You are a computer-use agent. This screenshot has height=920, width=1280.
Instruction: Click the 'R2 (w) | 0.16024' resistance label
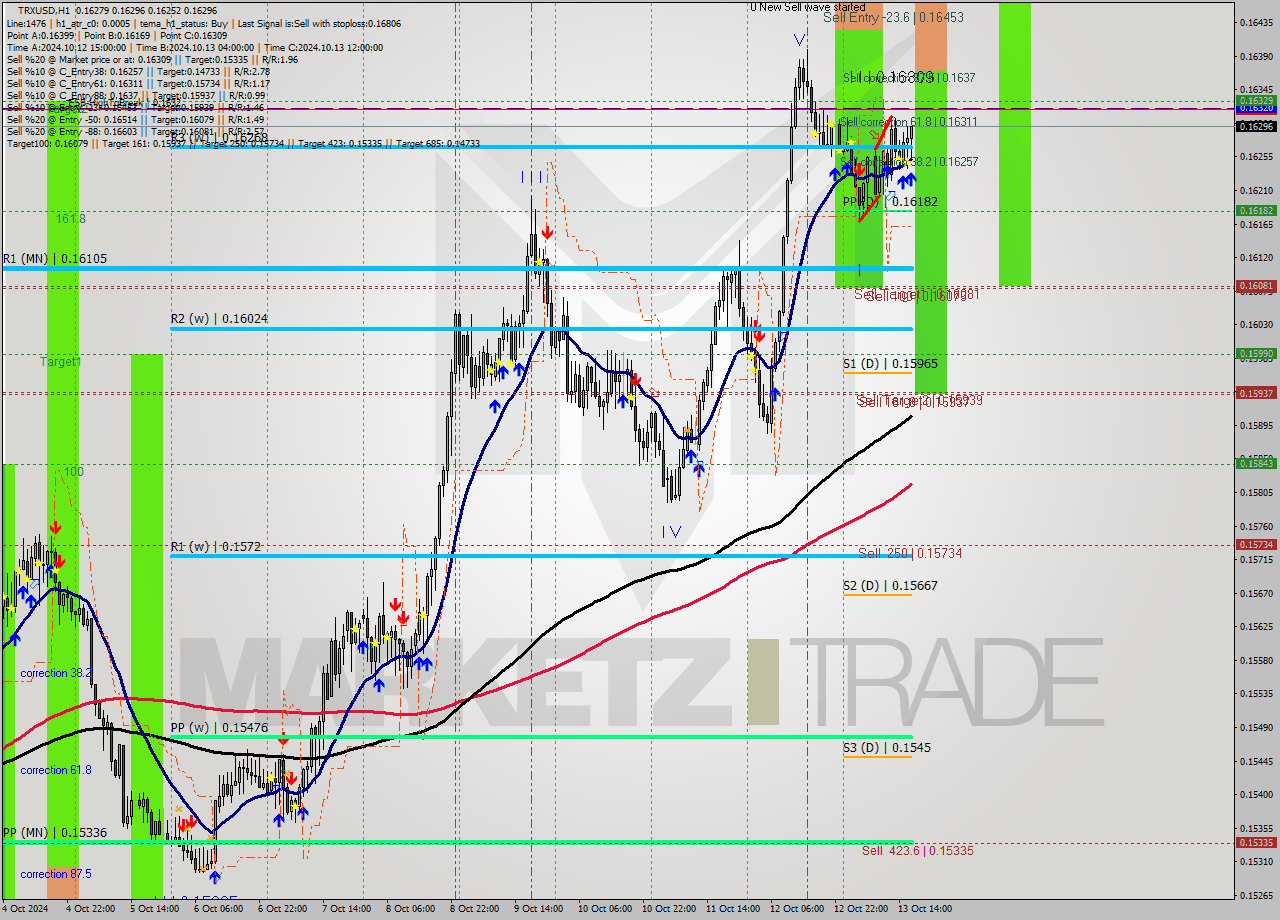click(219, 319)
